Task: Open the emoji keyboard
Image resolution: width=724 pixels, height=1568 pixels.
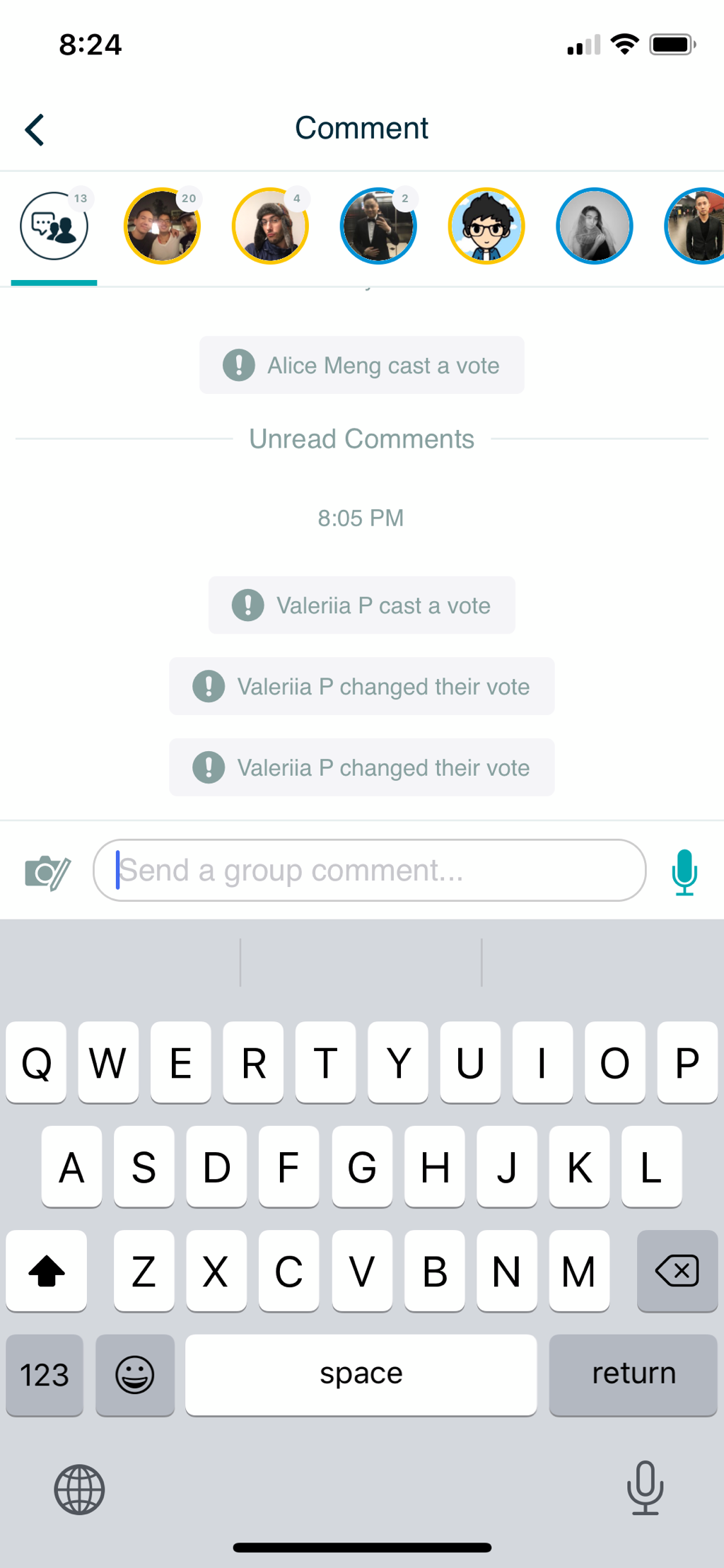Action: (x=135, y=1375)
